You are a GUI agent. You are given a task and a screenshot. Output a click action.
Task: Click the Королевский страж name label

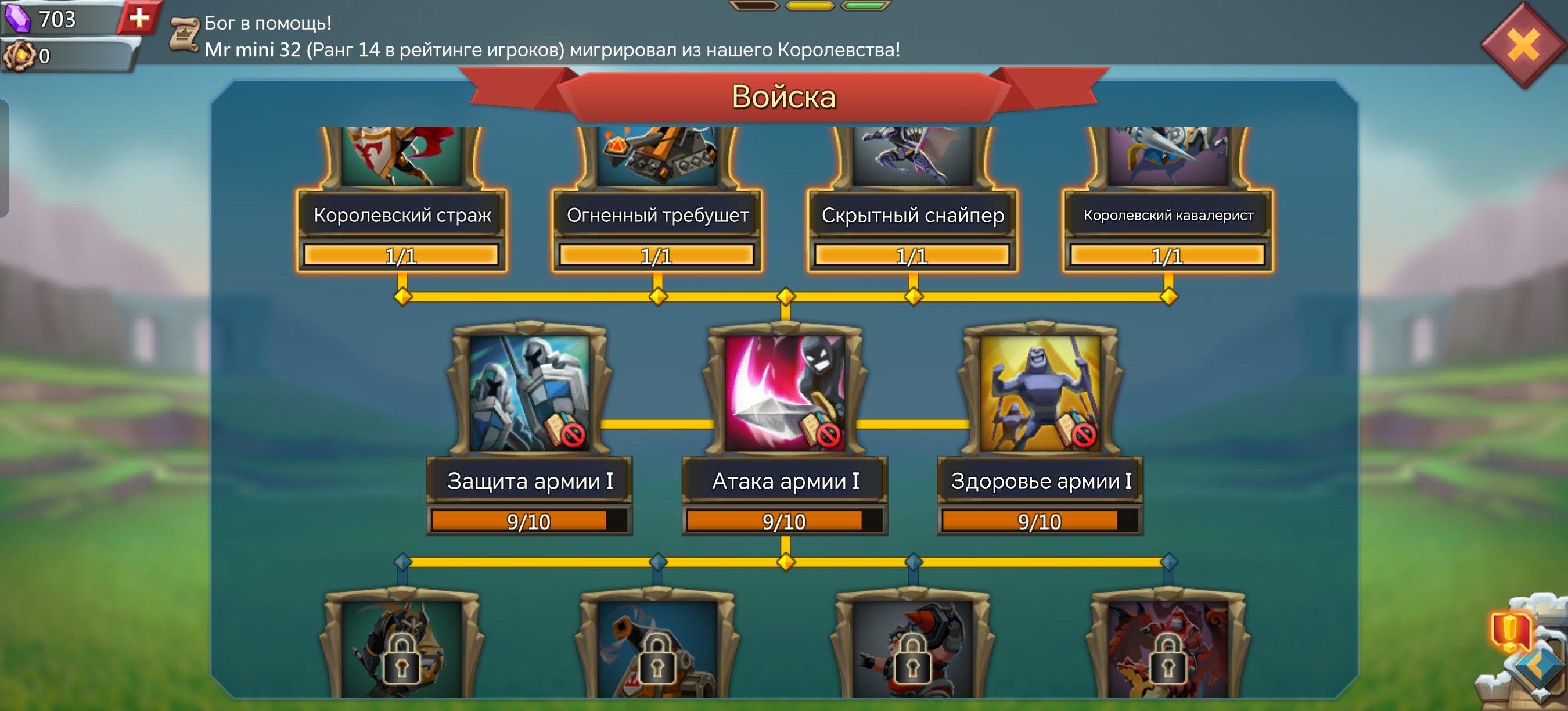pos(402,215)
